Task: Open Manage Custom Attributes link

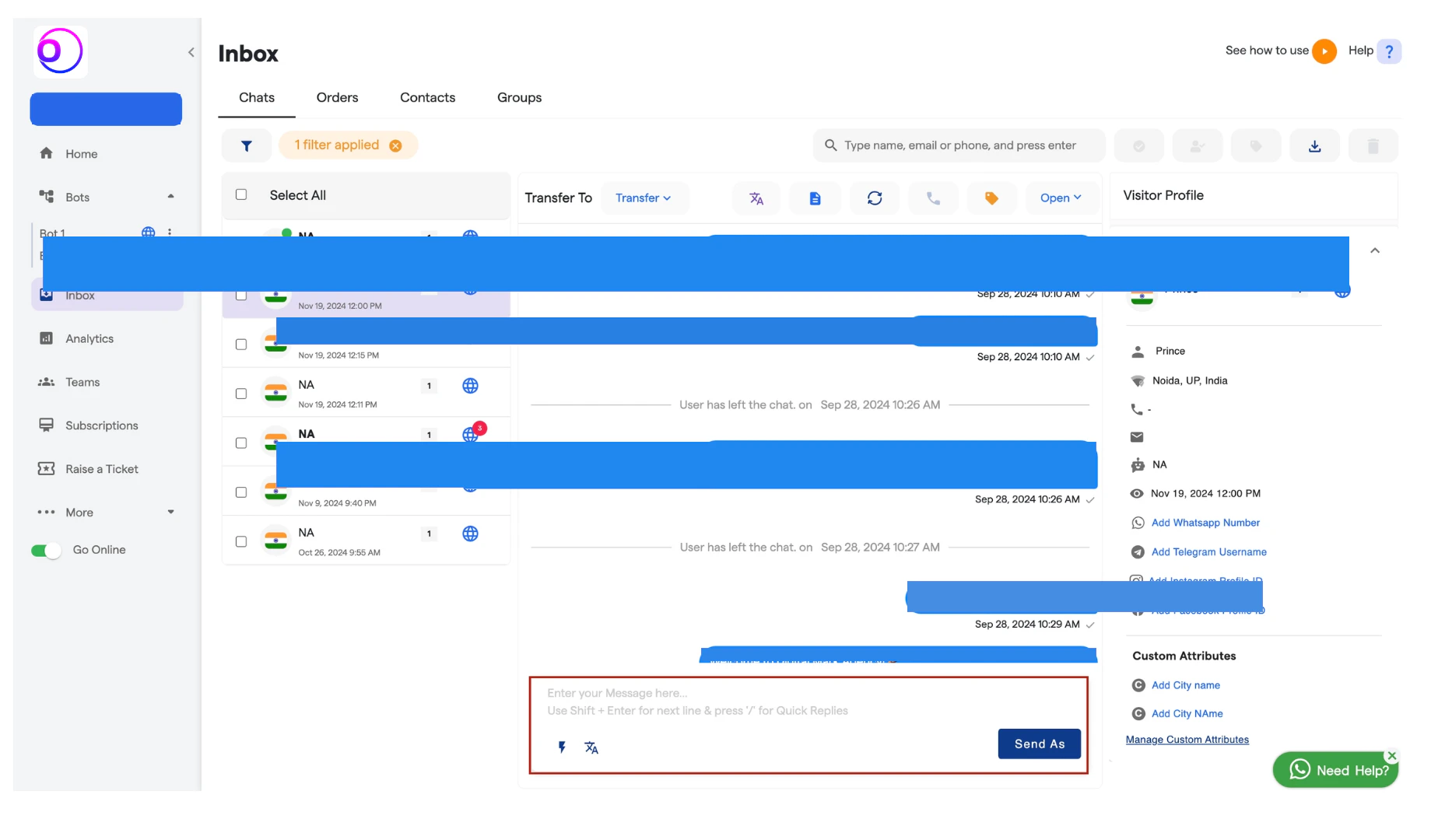Action: pos(1187,740)
